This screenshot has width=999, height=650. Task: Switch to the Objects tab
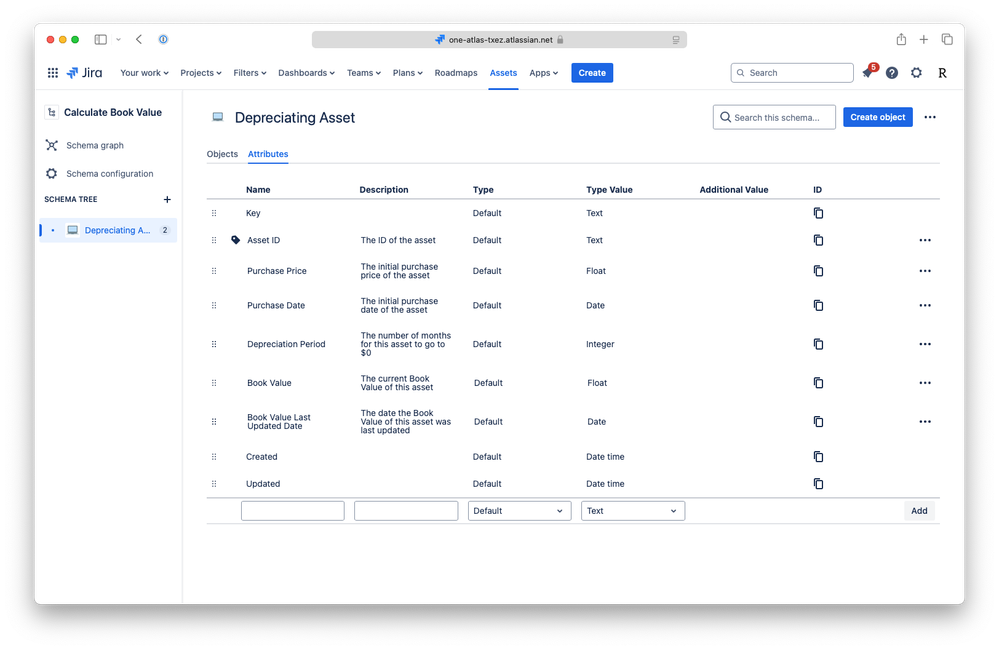222,154
